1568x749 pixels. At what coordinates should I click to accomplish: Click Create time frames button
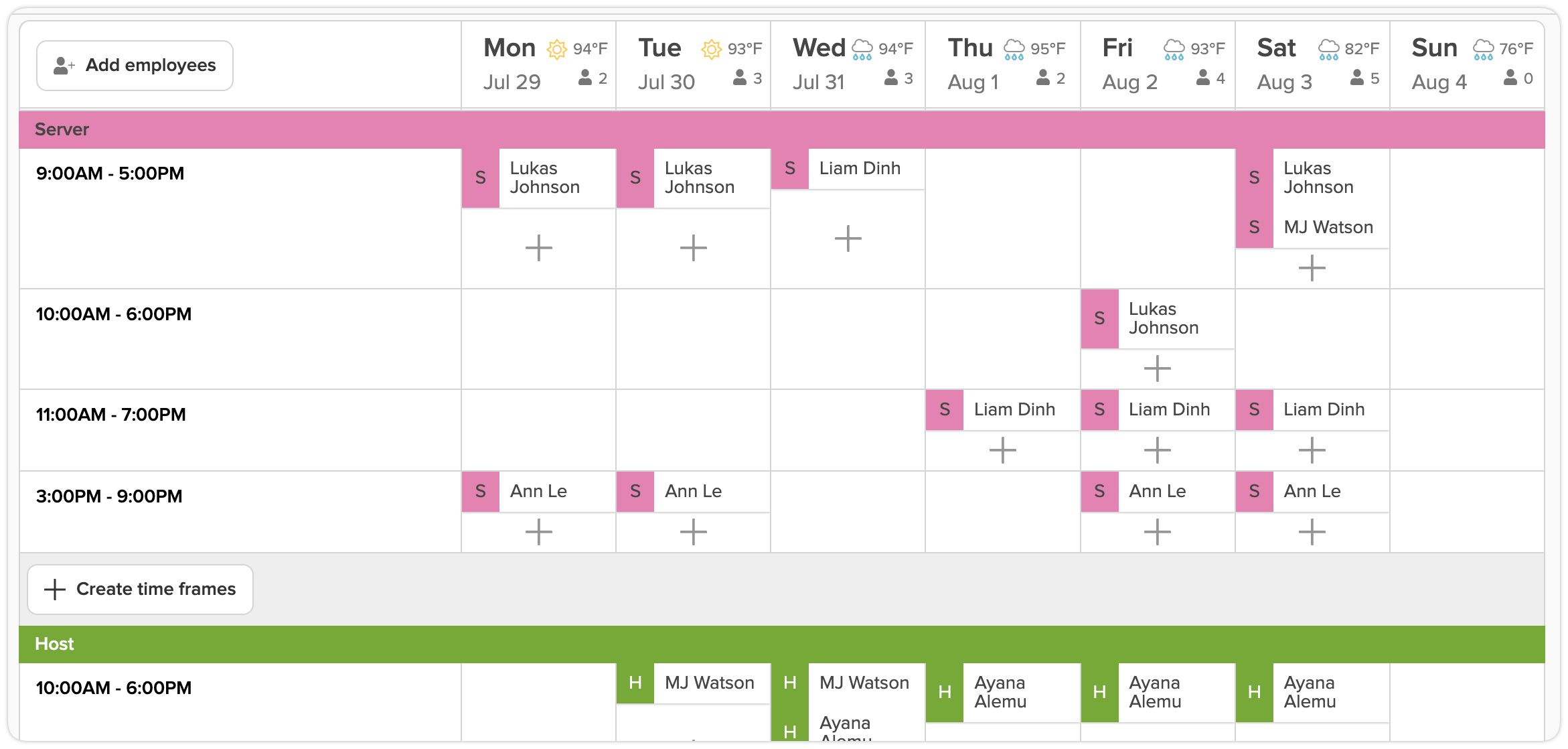(x=140, y=590)
